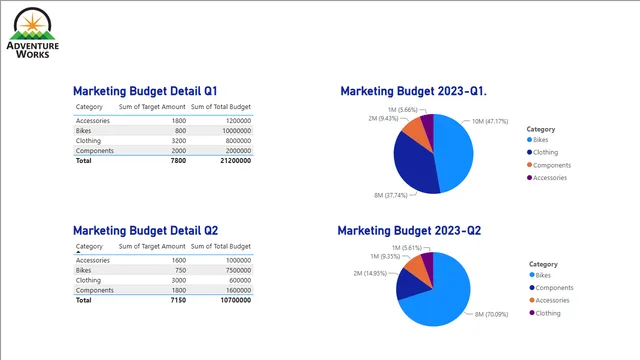The width and height of the screenshot is (640, 360).
Task: Click the 1M (5.61%) data label
Action: click(x=407, y=248)
